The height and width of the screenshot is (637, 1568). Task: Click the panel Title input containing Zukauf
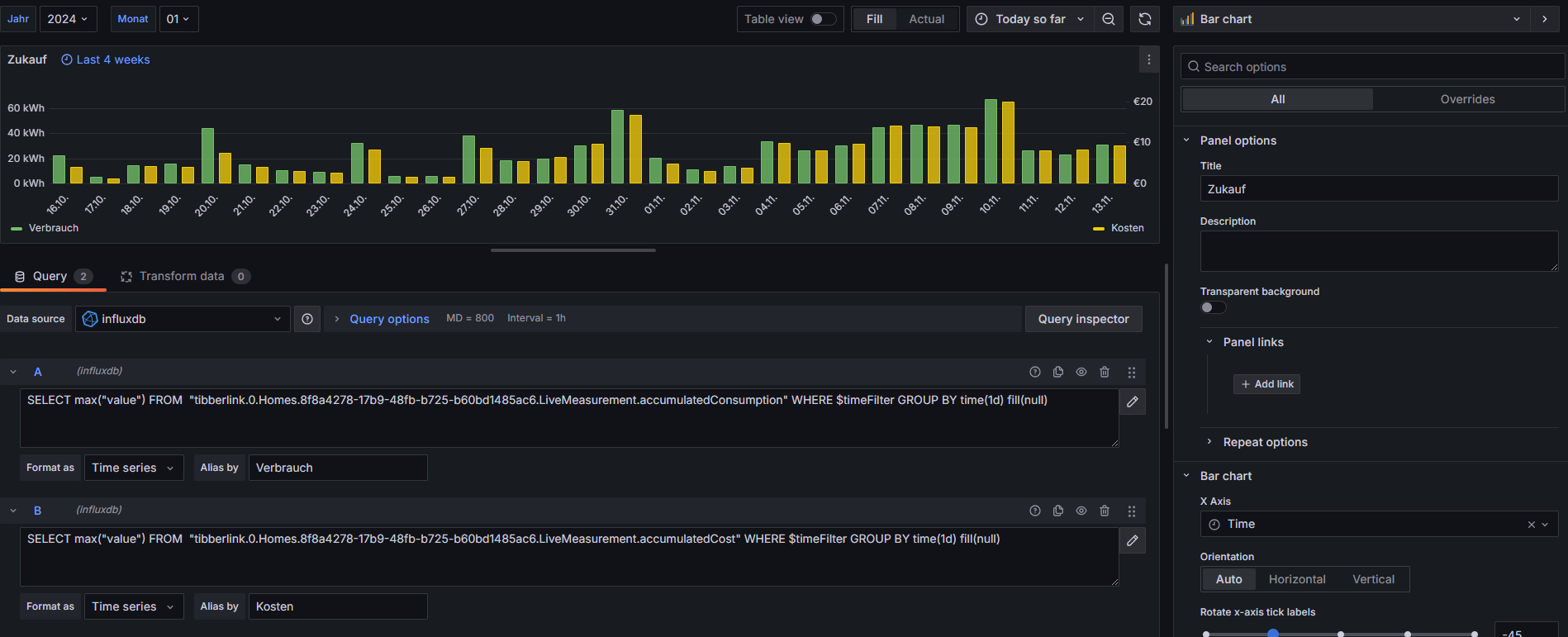(x=1379, y=189)
